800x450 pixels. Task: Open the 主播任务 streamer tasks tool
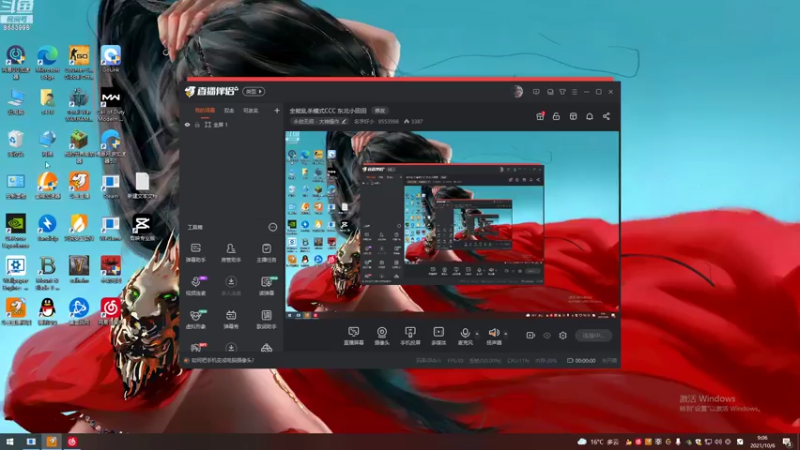pos(266,253)
